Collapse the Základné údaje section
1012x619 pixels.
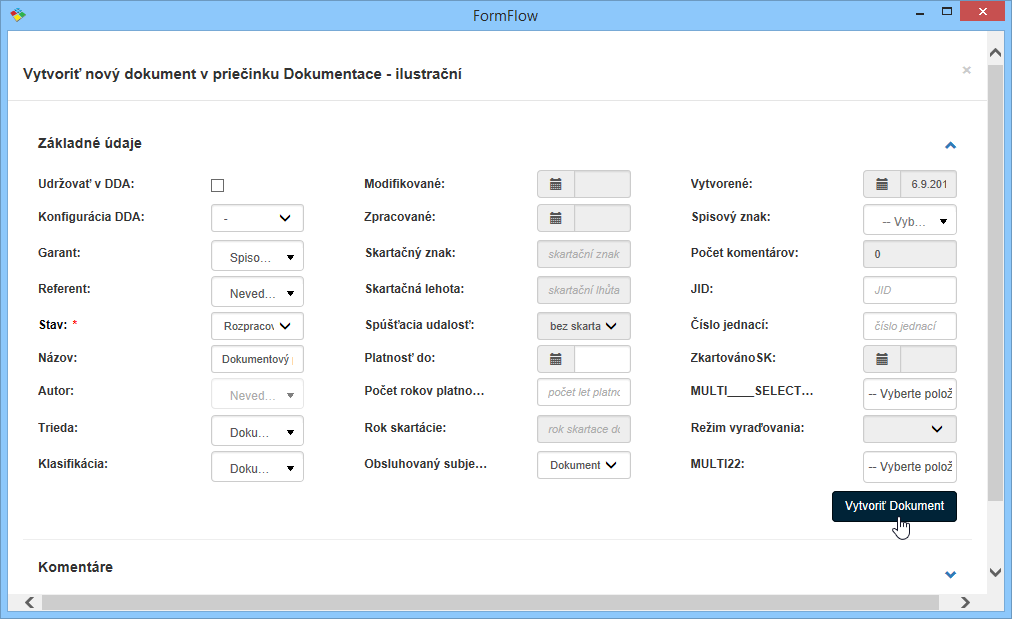coord(950,145)
